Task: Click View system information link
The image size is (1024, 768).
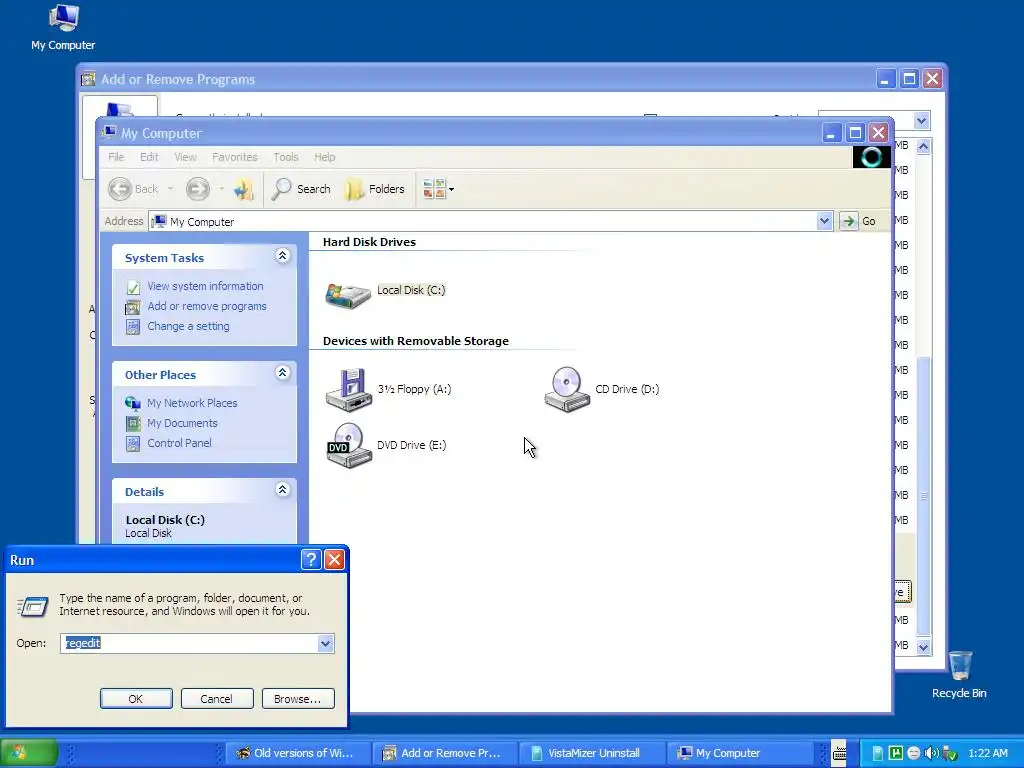Action: tap(205, 286)
